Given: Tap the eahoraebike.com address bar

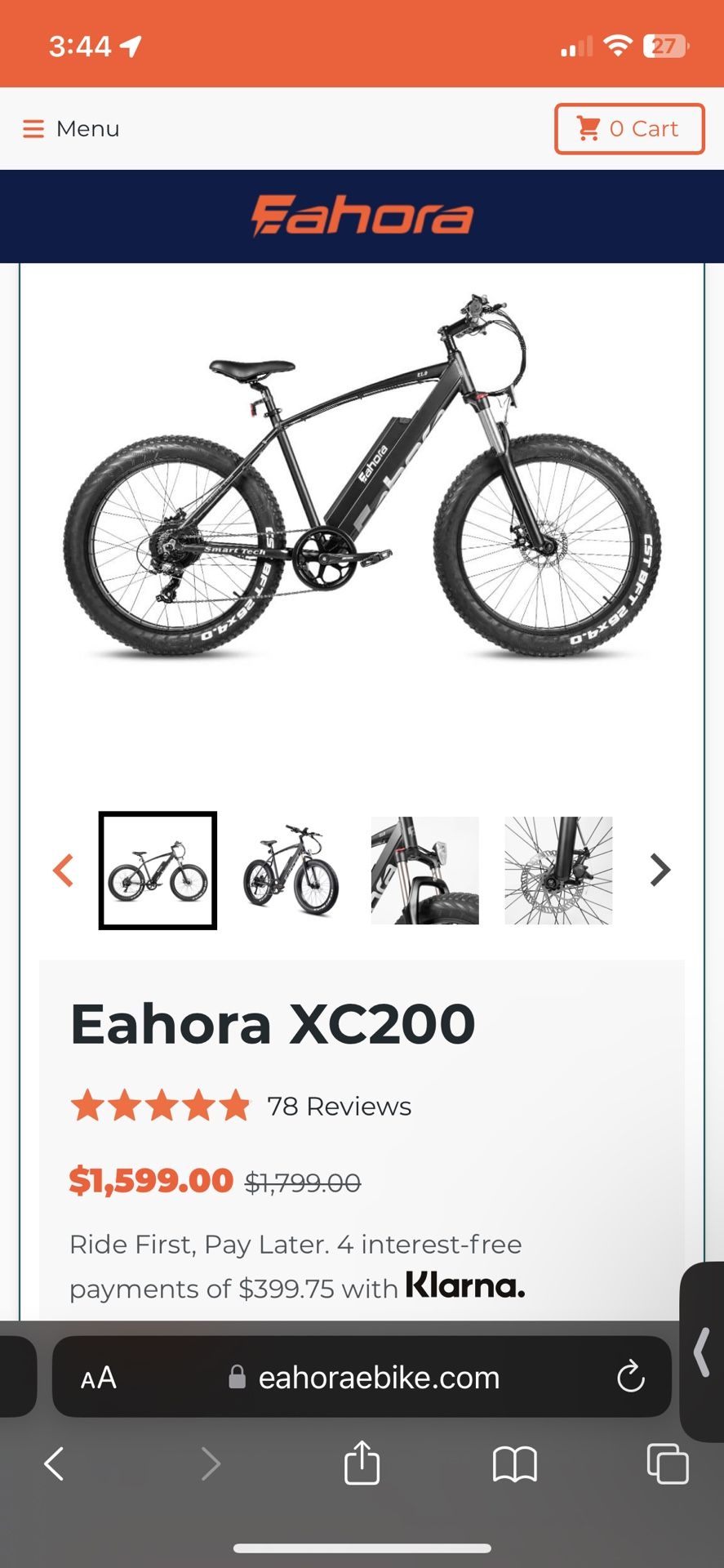Looking at the screenshot, I should (362, 1377).
